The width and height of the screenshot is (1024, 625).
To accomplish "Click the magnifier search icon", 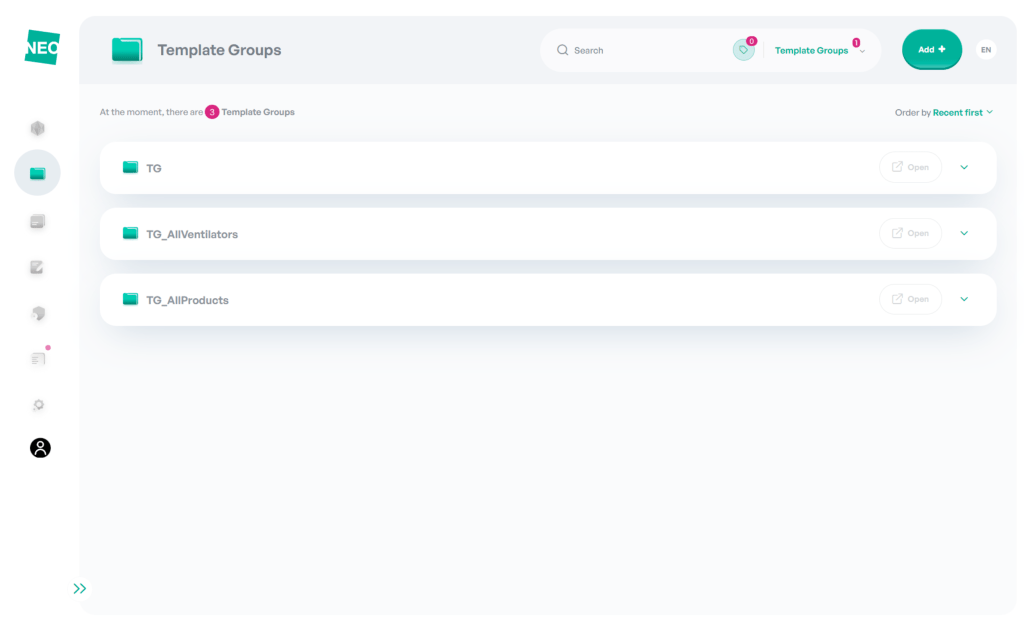I will (x=562, y=50).
